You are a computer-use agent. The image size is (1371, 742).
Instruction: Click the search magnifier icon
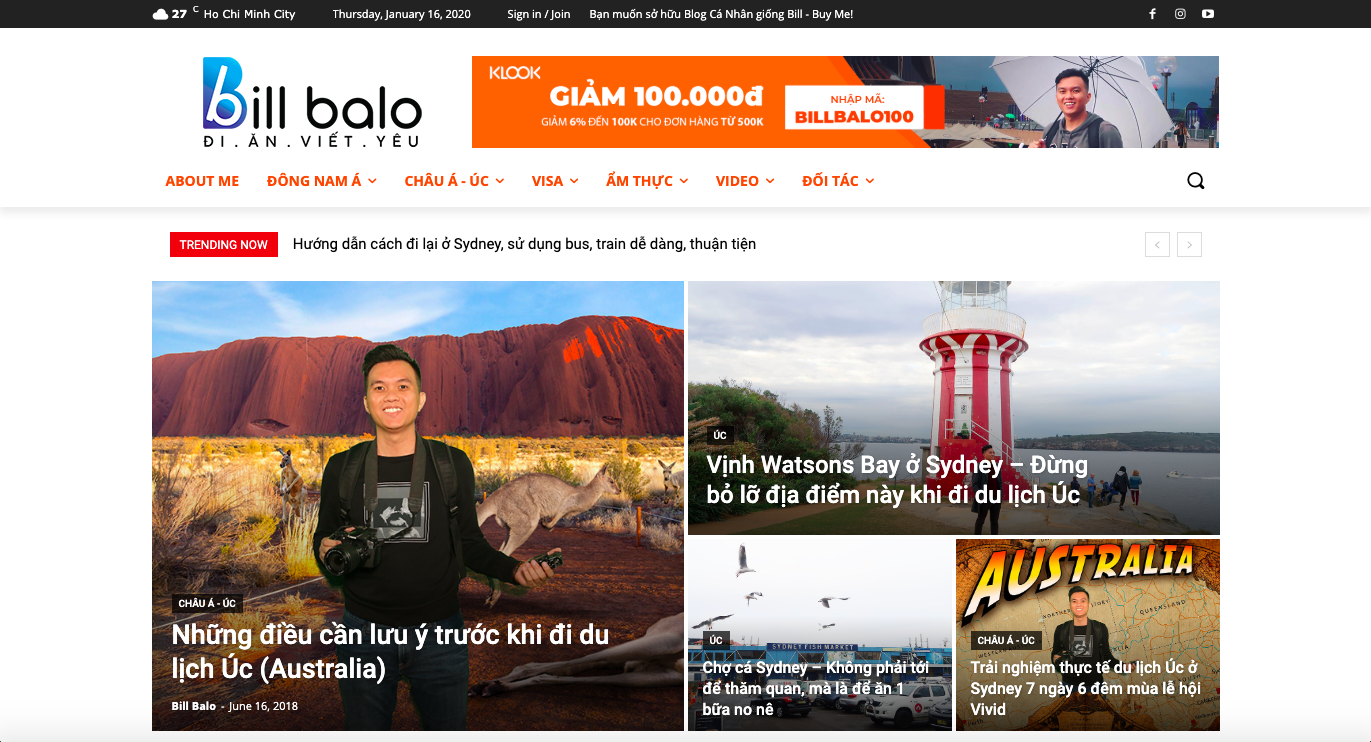pyautogui.click(x=1196, y=181)
